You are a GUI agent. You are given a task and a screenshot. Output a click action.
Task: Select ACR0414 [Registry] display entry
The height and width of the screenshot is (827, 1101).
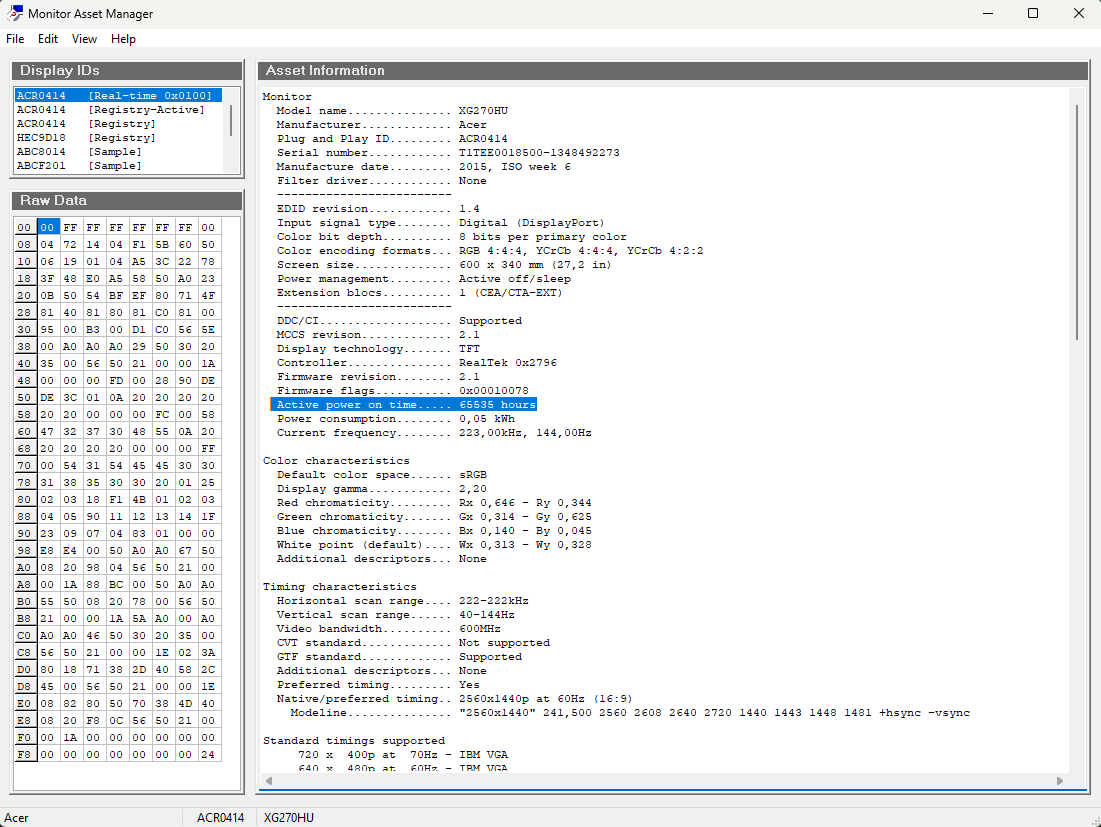(118, 124)
